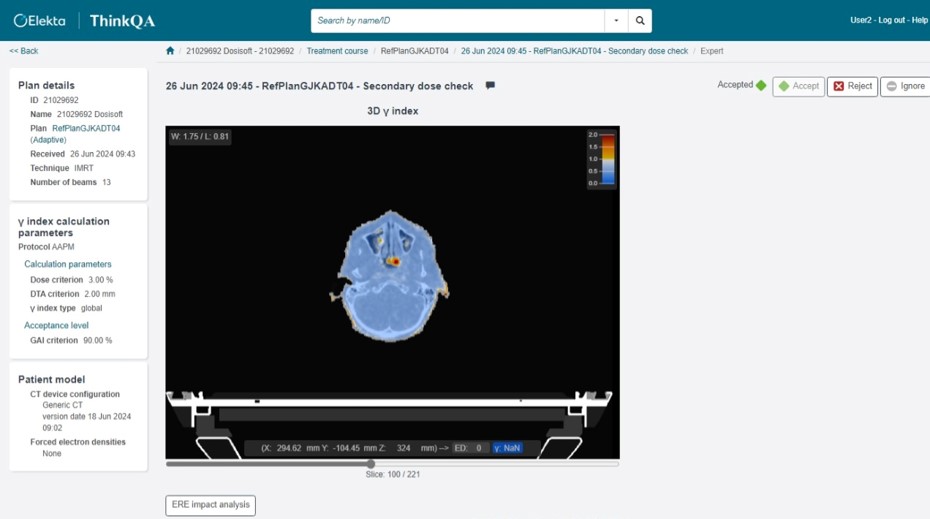Click the Ignore button

[906, 86]
